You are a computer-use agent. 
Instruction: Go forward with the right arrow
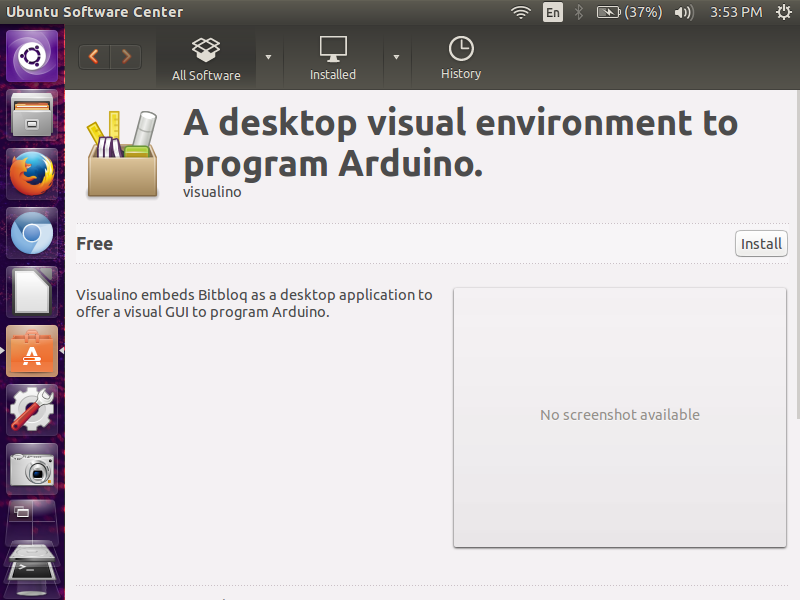[x=126, y=57]
